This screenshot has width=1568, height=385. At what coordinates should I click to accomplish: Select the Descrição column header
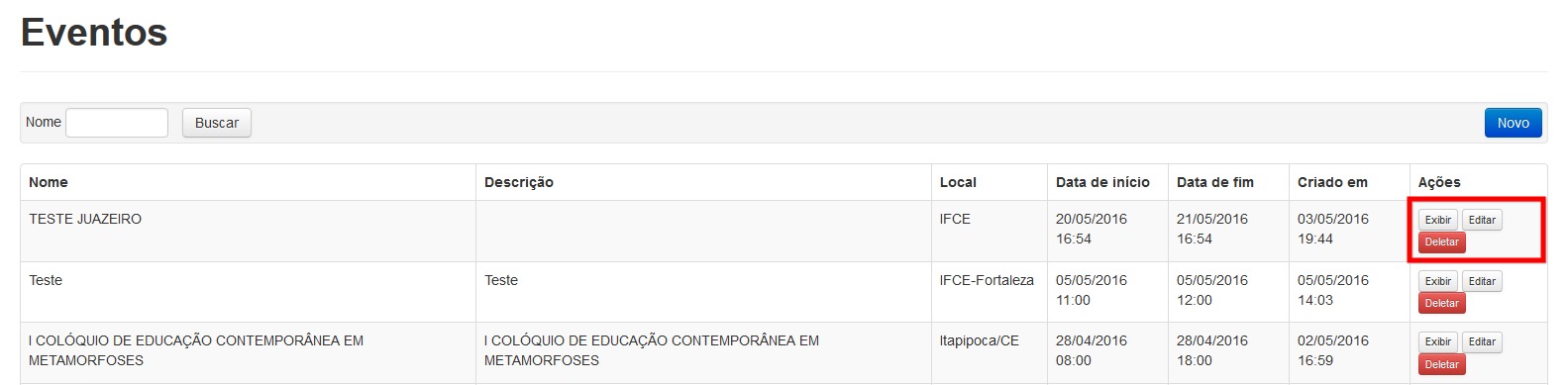(x=519, y=182)
